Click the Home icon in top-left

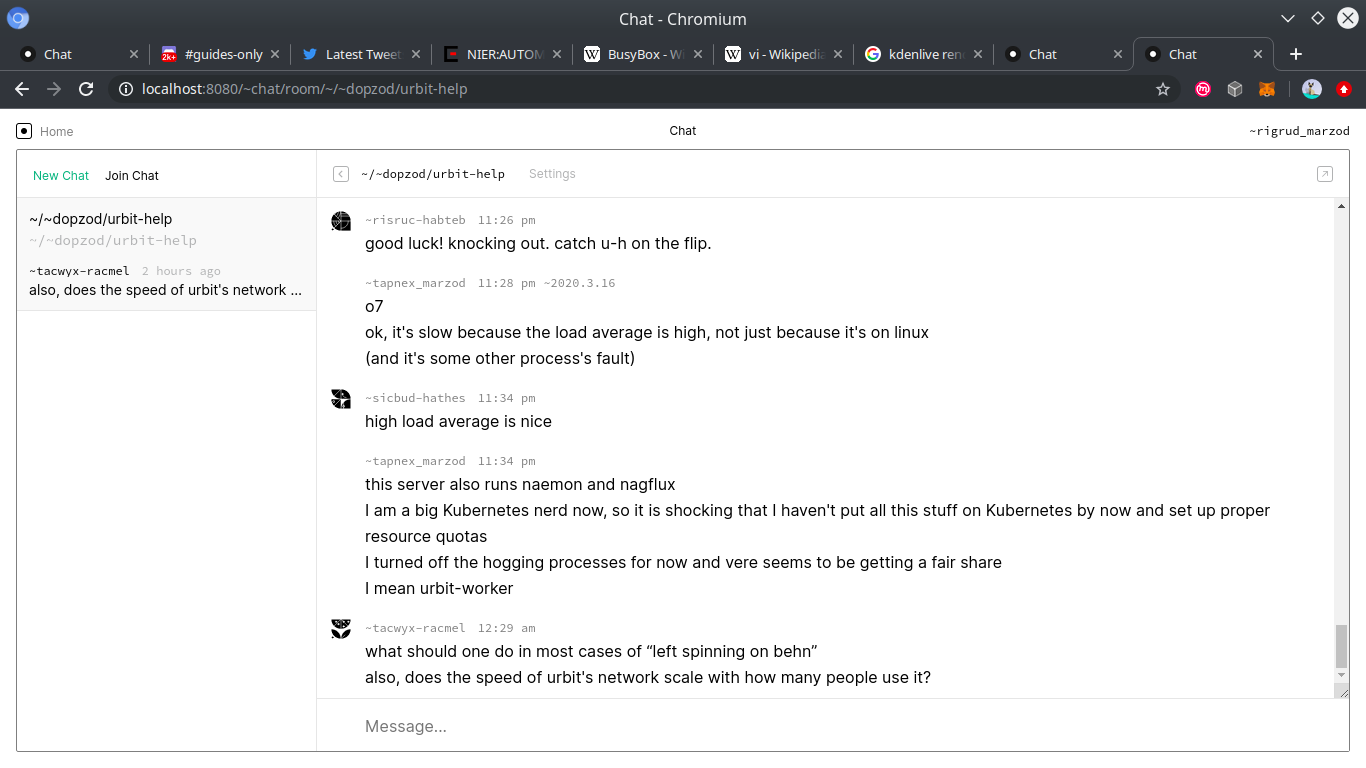pos(24,131)
